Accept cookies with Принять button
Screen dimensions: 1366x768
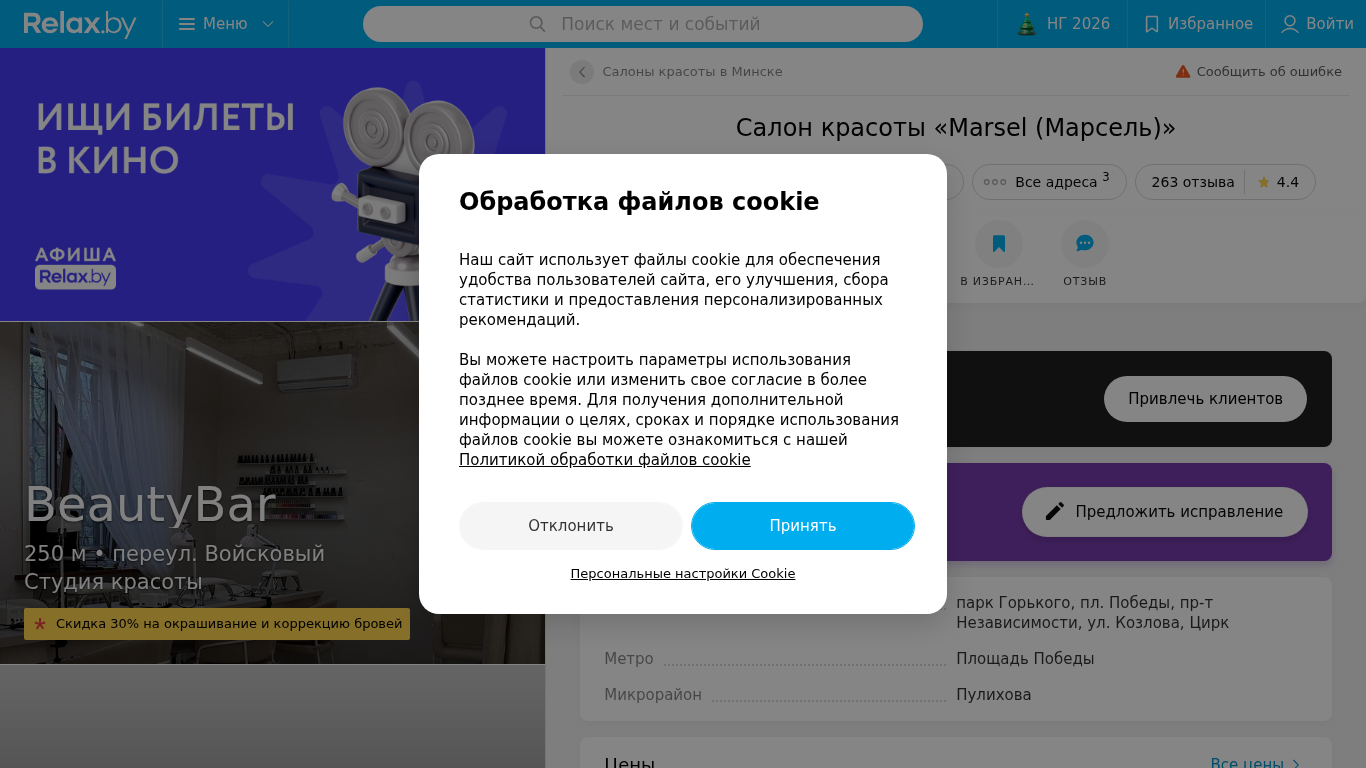pyautogui.click(x=803, y=526)
